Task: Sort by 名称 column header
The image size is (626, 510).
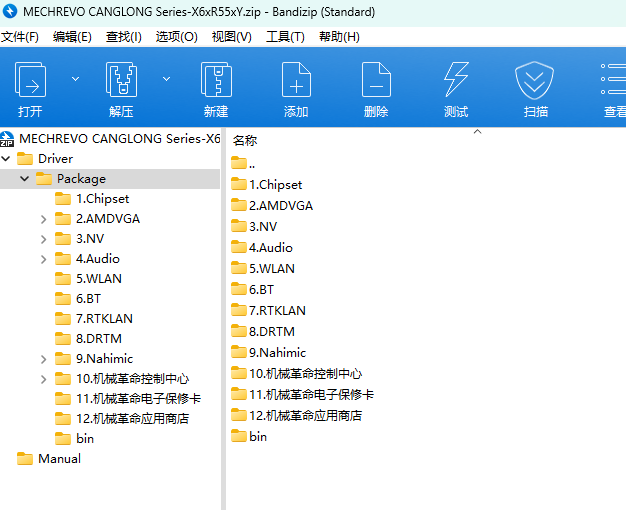Action: [x=245, y=140]
